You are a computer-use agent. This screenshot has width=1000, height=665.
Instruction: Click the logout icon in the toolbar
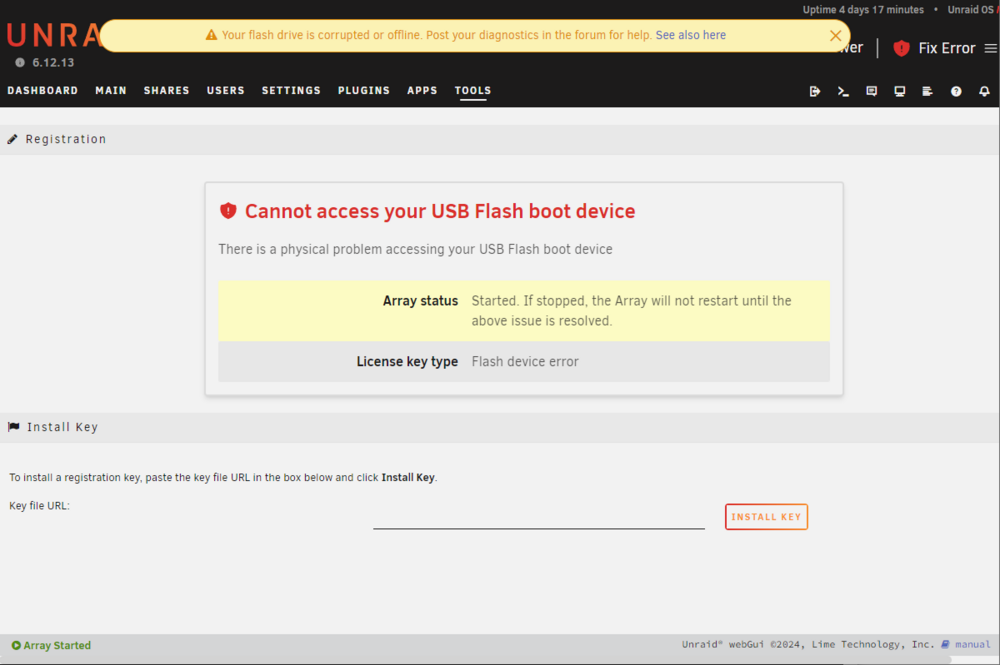[x=814, y=91]
